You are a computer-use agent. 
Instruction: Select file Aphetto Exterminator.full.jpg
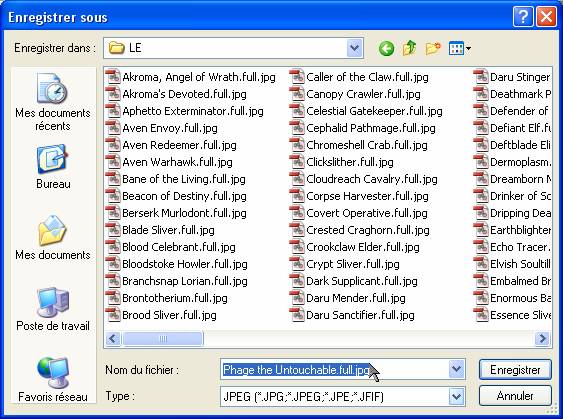pyautogui.click(x=185, y=111)
